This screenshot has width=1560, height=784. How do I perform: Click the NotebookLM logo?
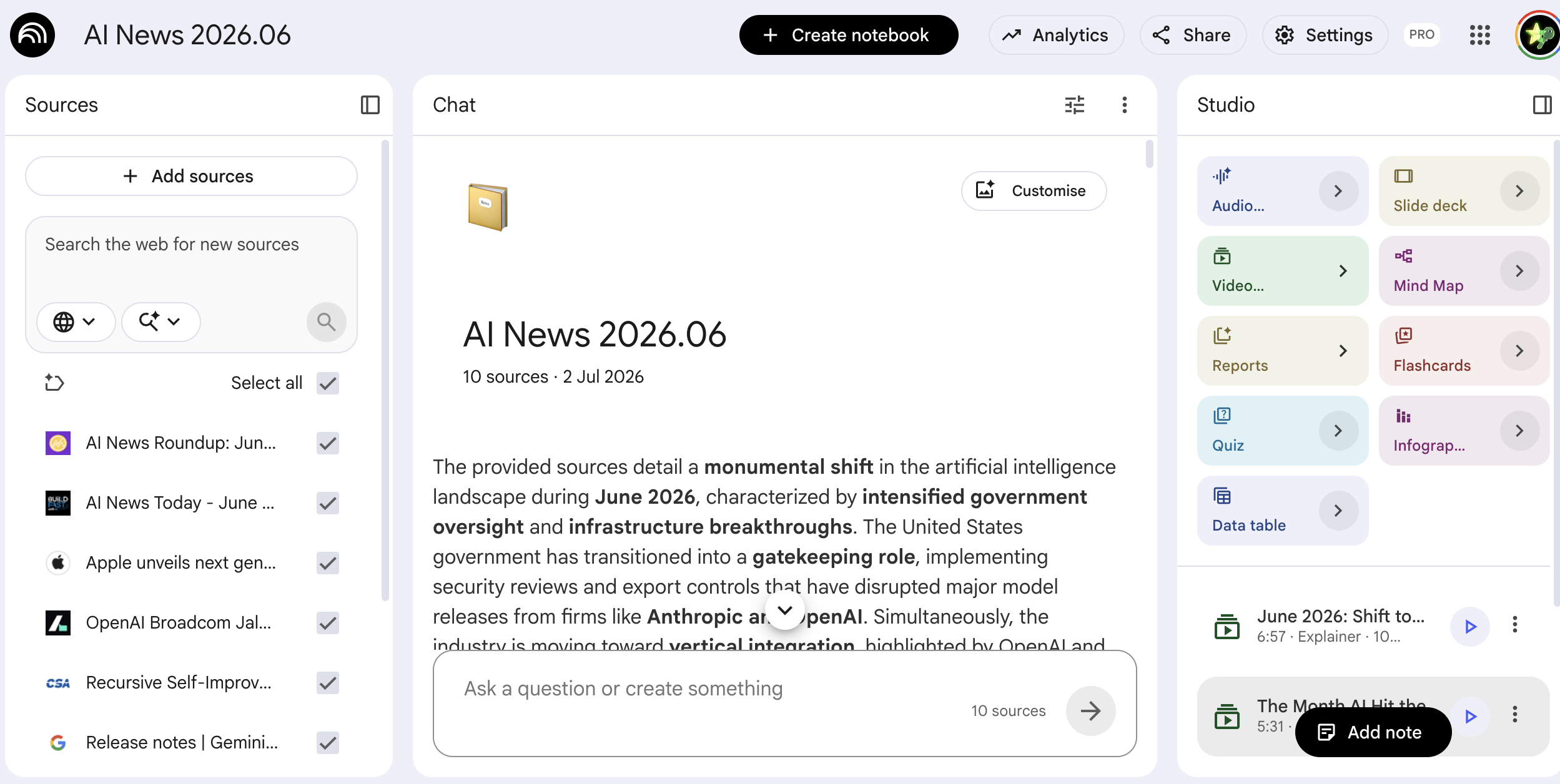click(32, 35)
